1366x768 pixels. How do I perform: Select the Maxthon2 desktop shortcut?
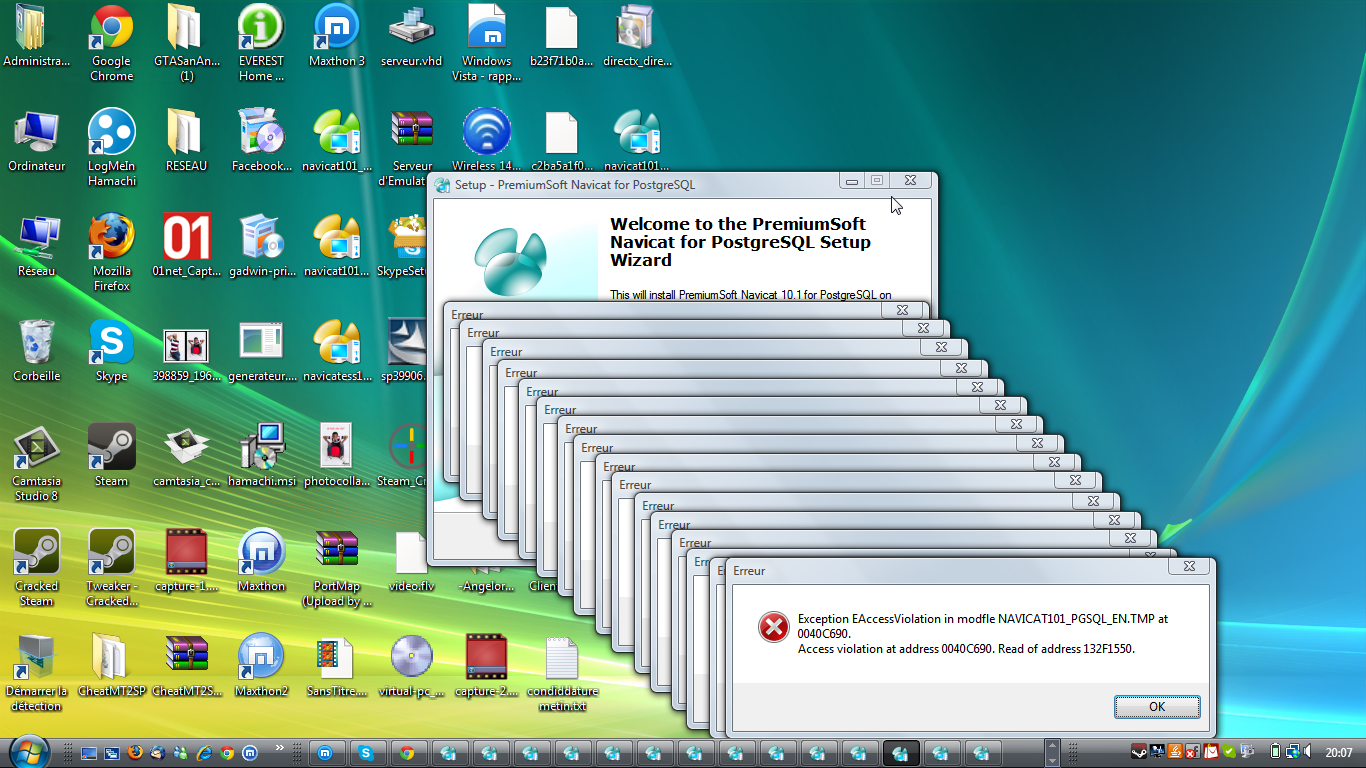click(x=261, y=666)
